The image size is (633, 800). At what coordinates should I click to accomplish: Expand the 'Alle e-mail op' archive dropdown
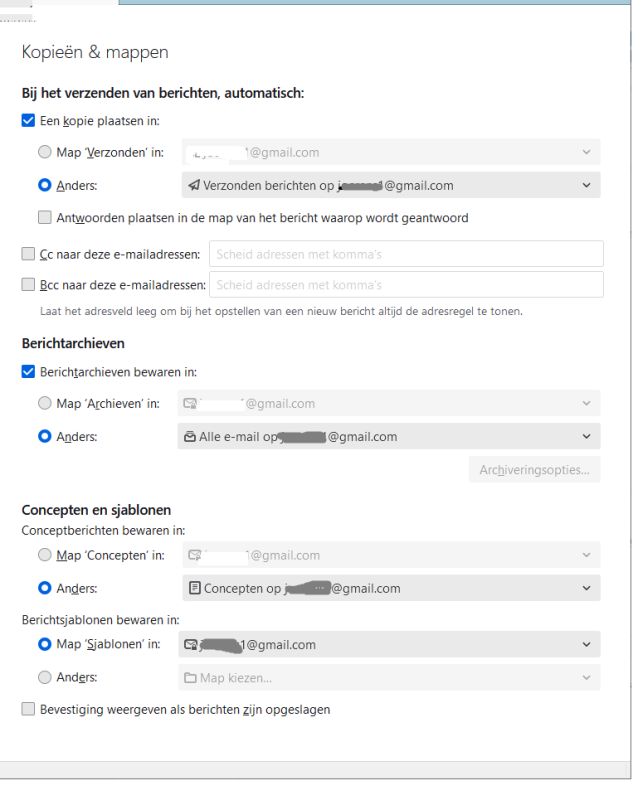(390, 437)
